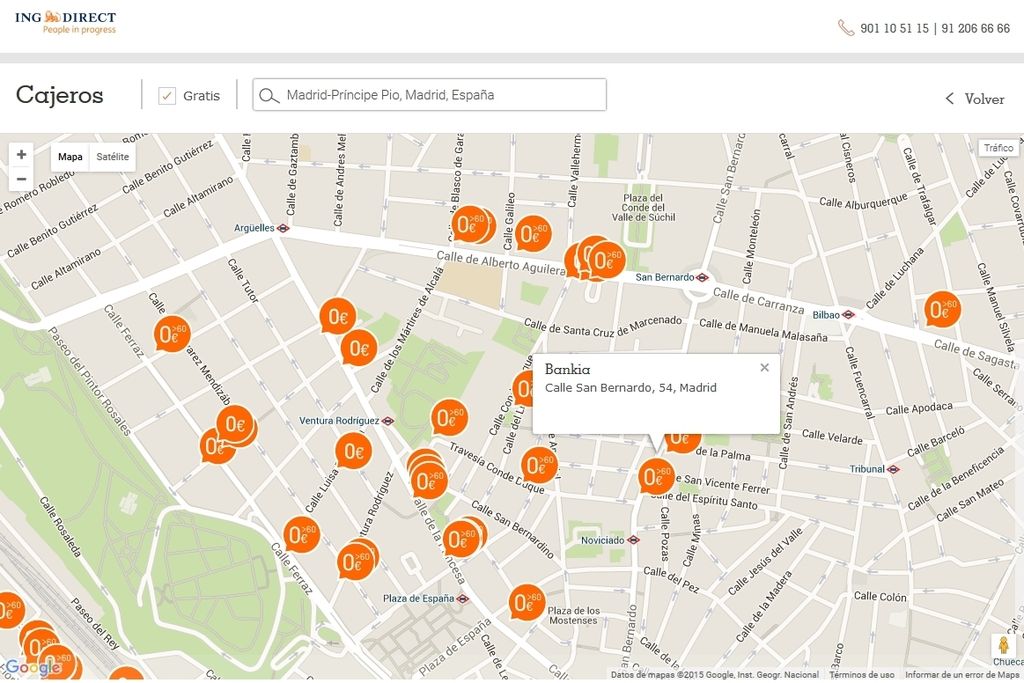This screenshot has height=683, width=1024.
Task: Click the San Bernardo metro station icon
Action: point(703,277)
